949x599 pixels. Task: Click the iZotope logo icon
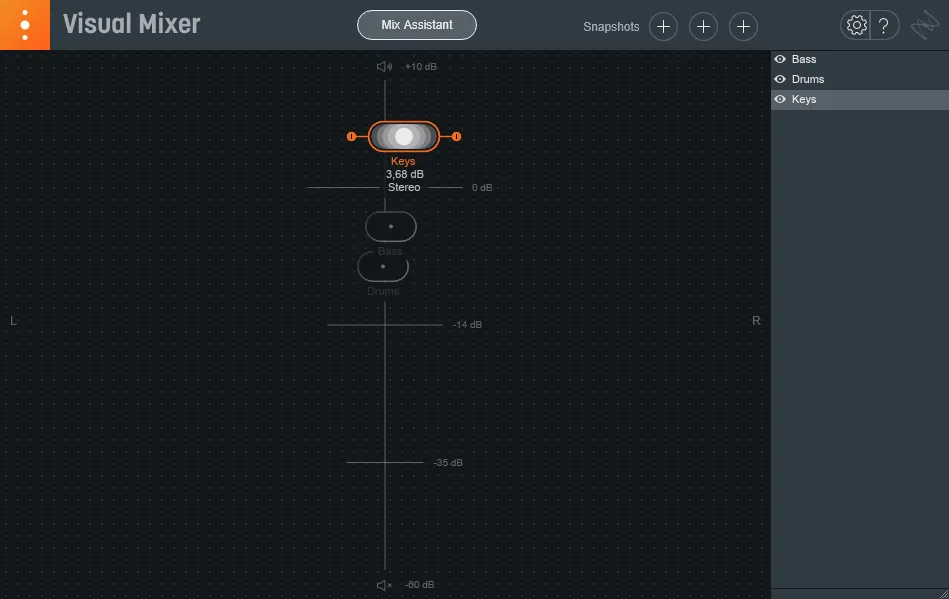(24, 24)
